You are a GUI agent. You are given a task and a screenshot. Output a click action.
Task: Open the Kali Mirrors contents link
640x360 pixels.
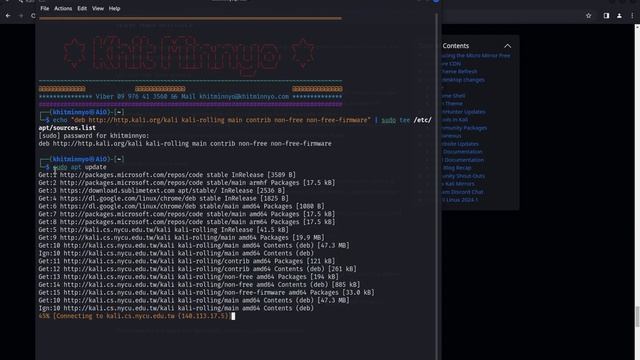(x=458, y=184)
